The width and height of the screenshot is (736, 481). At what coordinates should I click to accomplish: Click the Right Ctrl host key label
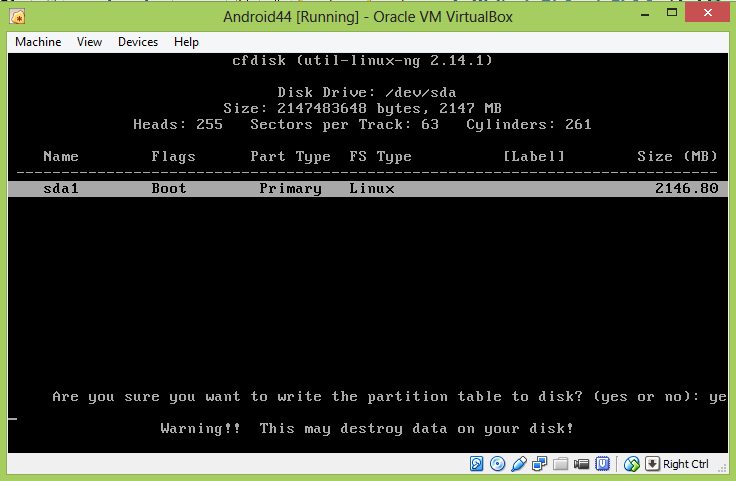pos(685,464)
